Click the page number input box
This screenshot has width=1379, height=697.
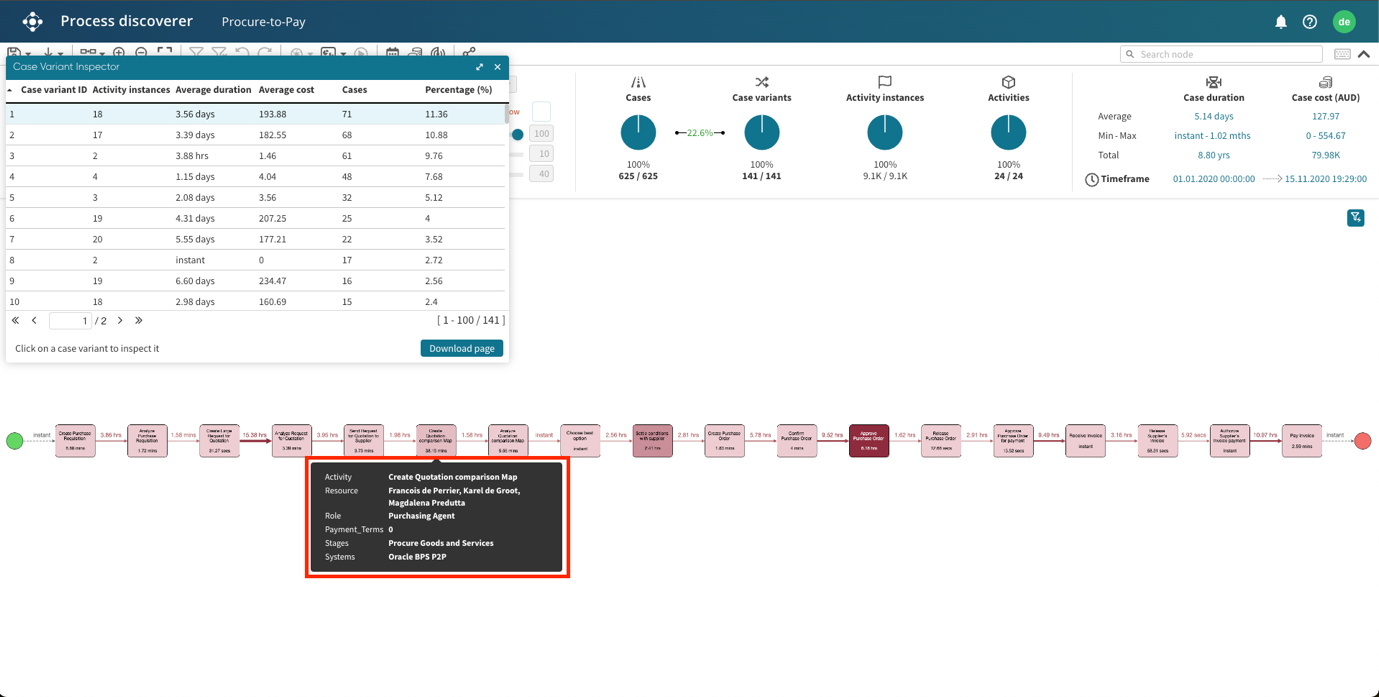click(x=69, y=321)
